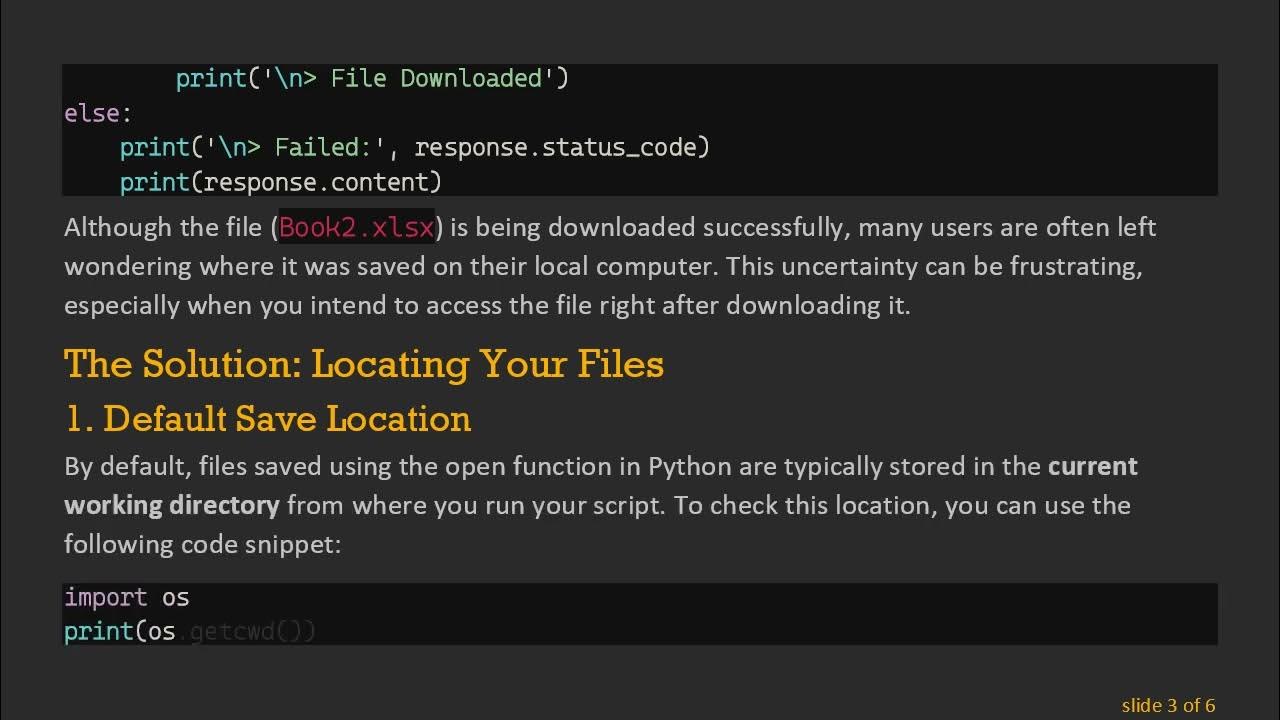Click the "following code snippet:" text

(202, 544)
